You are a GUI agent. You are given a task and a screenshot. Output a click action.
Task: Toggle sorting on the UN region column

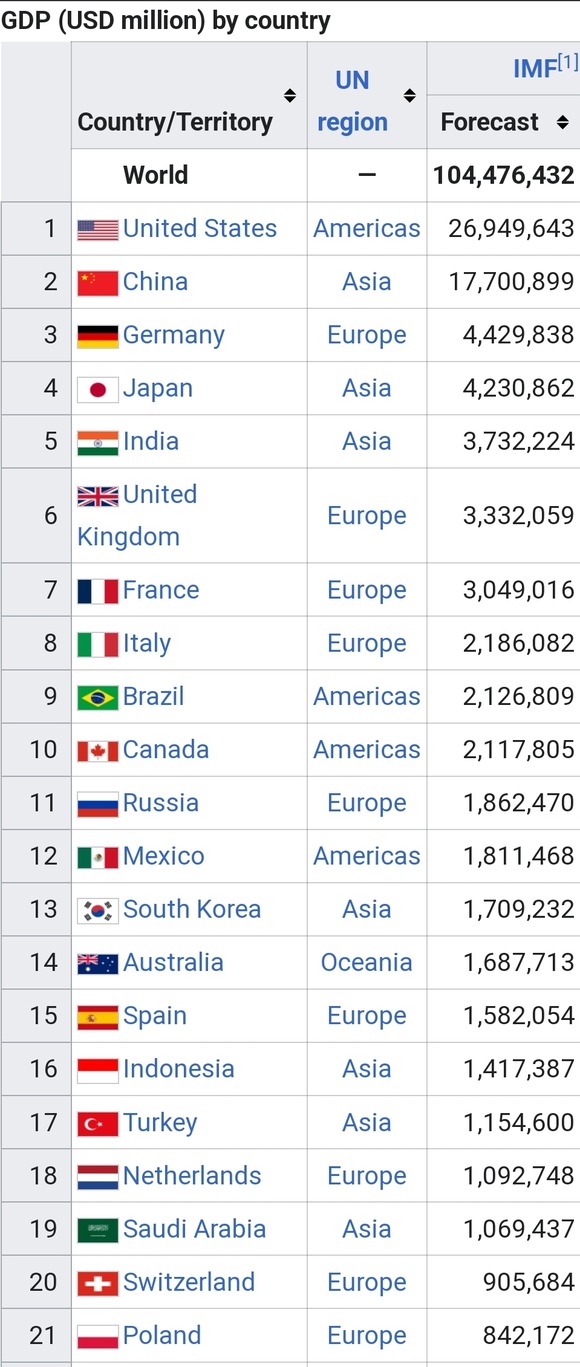[x=410, y=96]
